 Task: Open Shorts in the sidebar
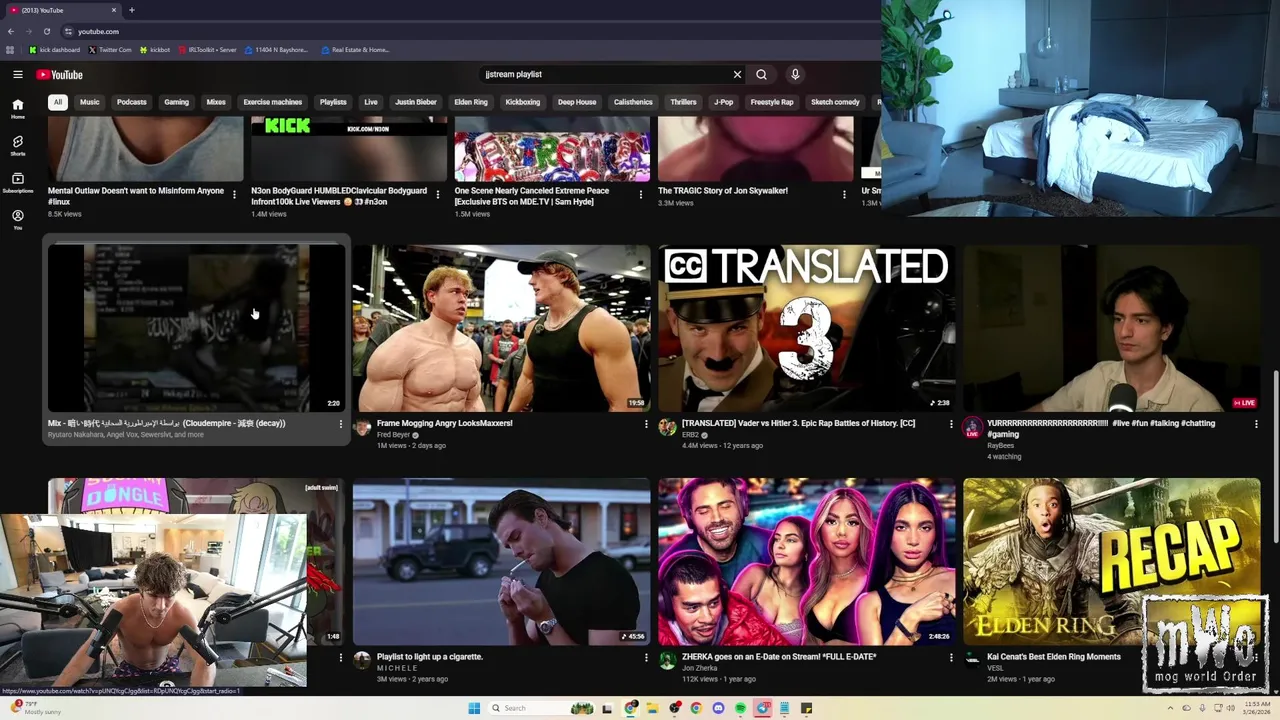(x=17, y=145)
